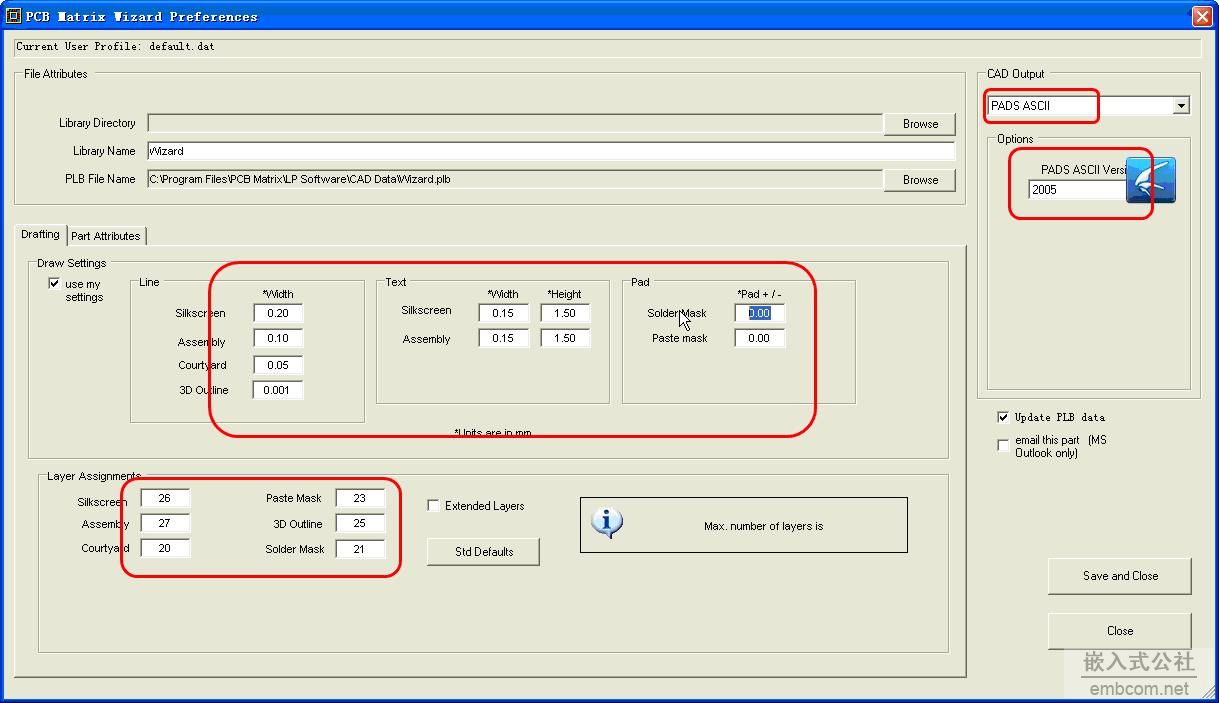The height and width of the screenshot is (703, 1219).
Task: Click the Close button below Save and Close
Action: (1119, 631)
